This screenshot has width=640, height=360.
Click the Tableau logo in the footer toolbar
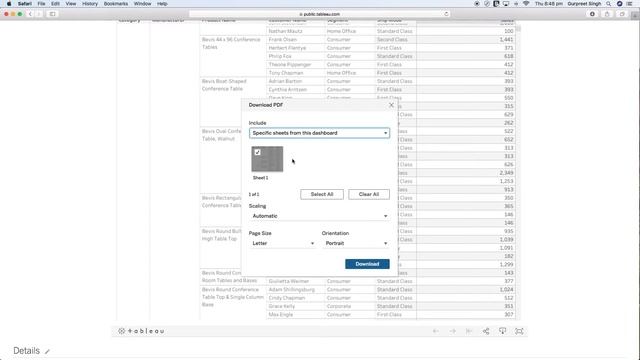click(141, 331)
